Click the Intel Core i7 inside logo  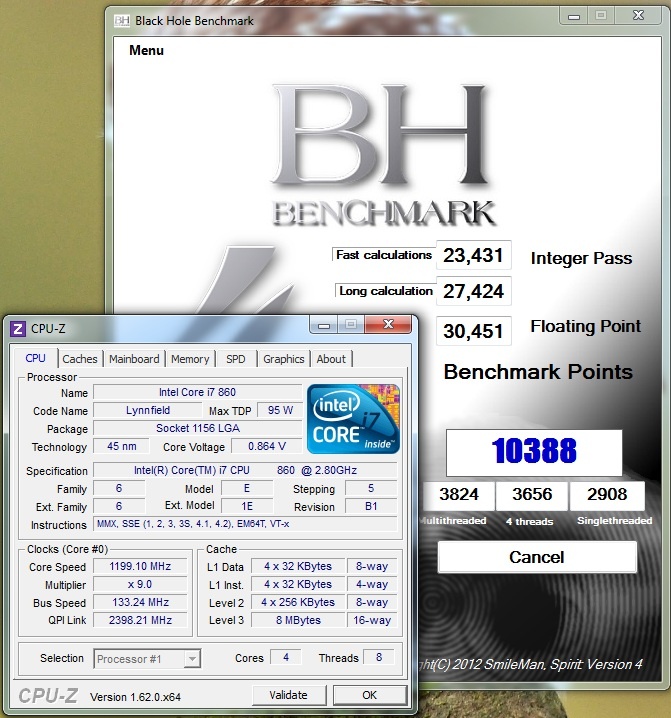pos(353,419)
